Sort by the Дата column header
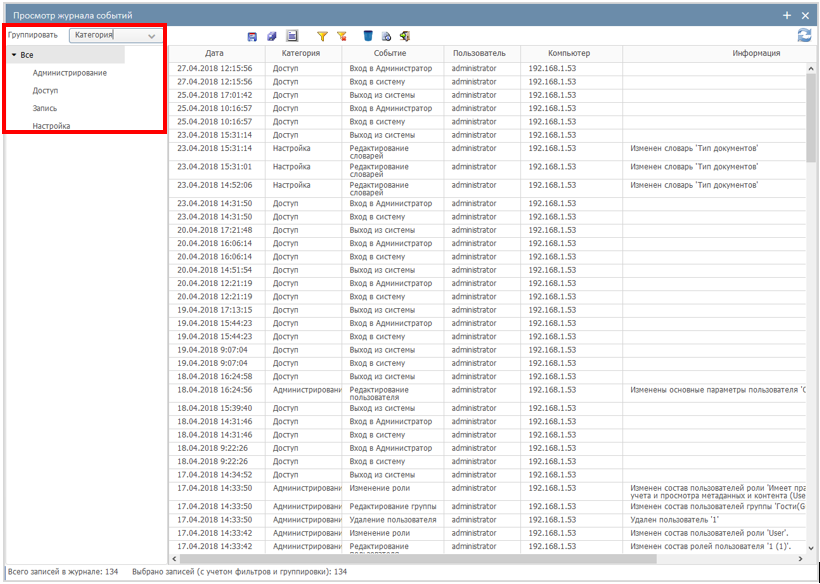 (x=214, y=53)
